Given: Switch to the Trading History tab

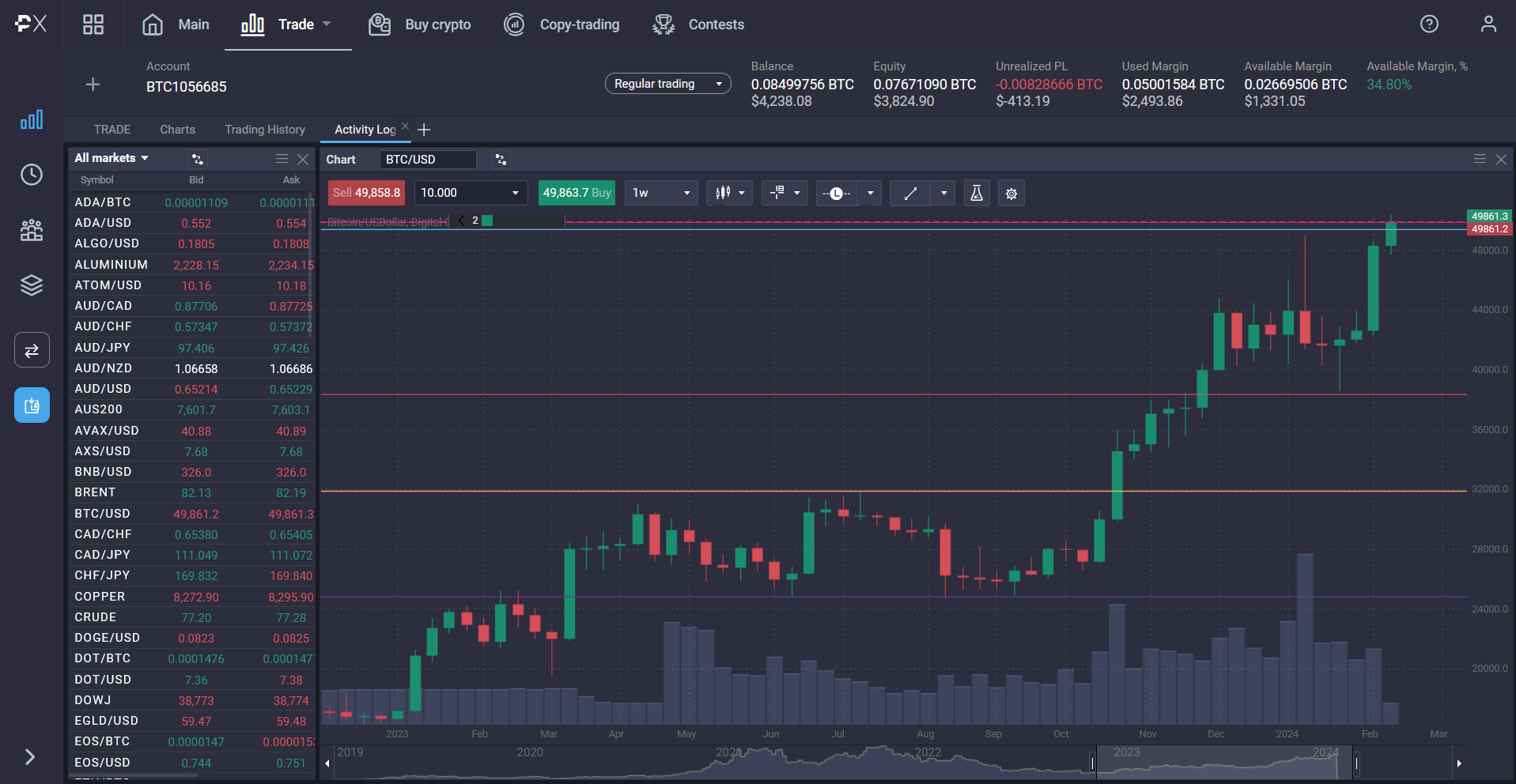Looking at the screenshot, I should point(265,130).
